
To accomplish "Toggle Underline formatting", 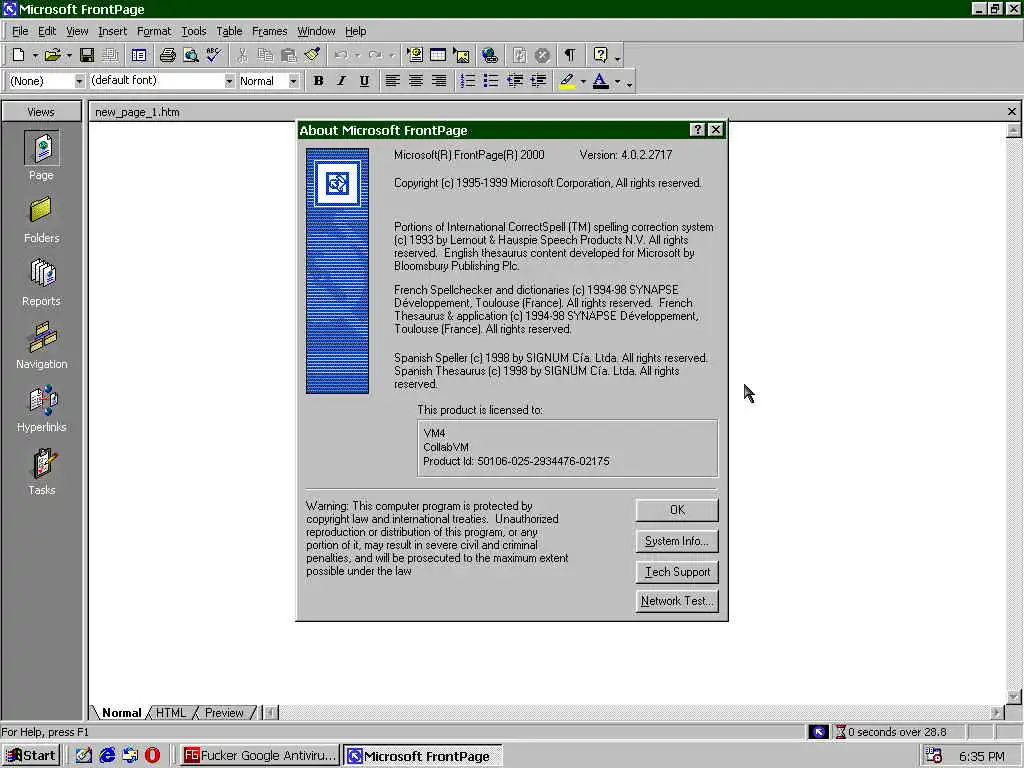I will pos(364,81).
